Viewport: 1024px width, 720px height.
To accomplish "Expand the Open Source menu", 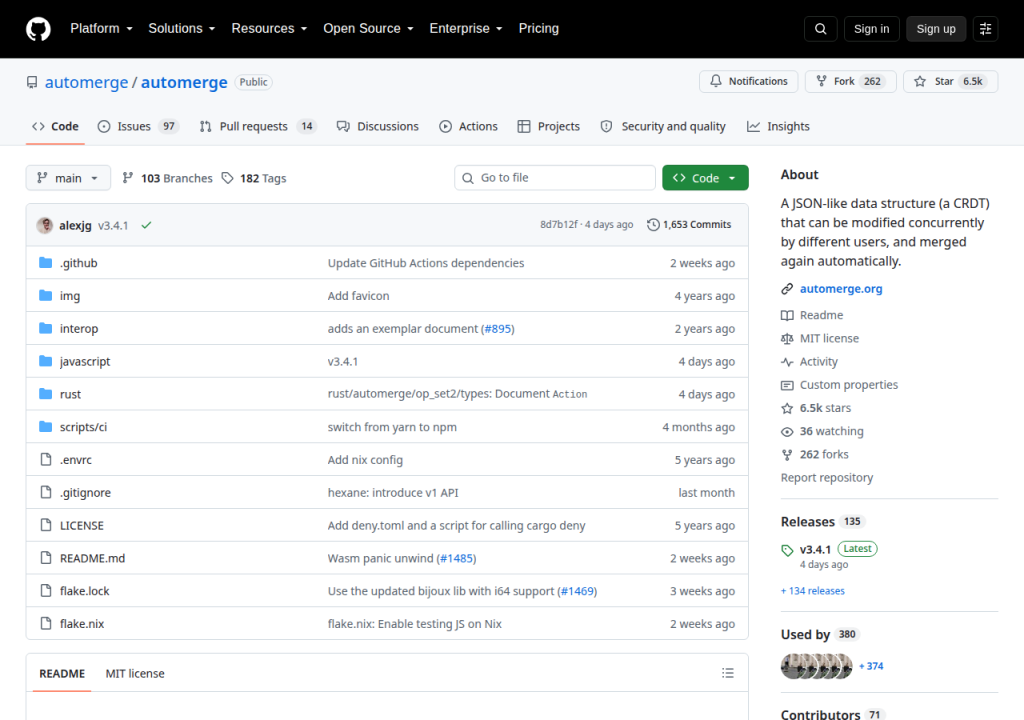I will click(x=368, y=29).
